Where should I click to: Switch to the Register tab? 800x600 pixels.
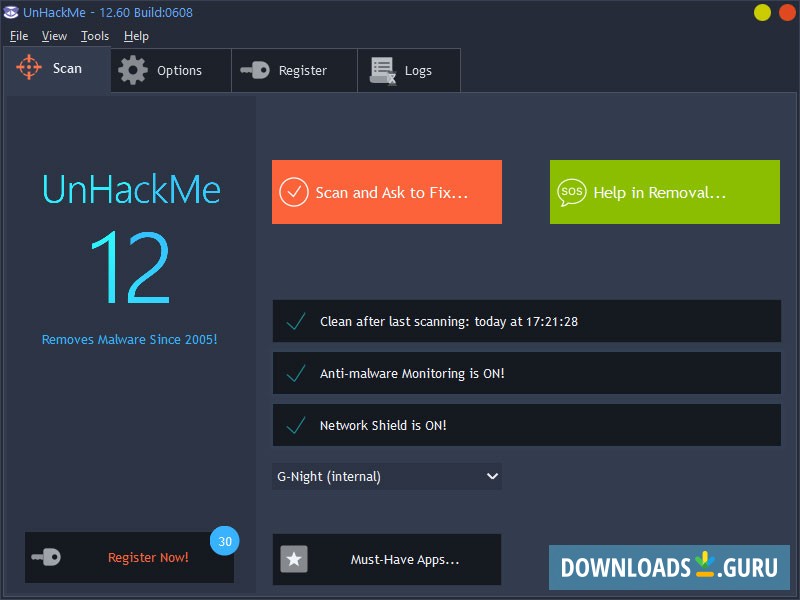[x=294, y=70]
